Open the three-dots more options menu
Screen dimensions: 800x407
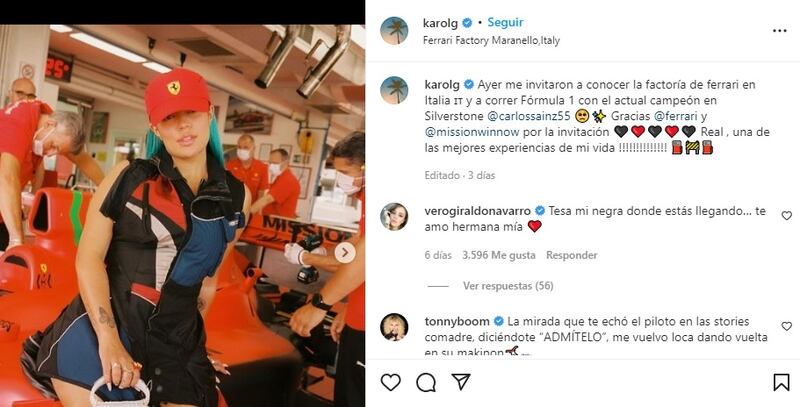point(780,31)
